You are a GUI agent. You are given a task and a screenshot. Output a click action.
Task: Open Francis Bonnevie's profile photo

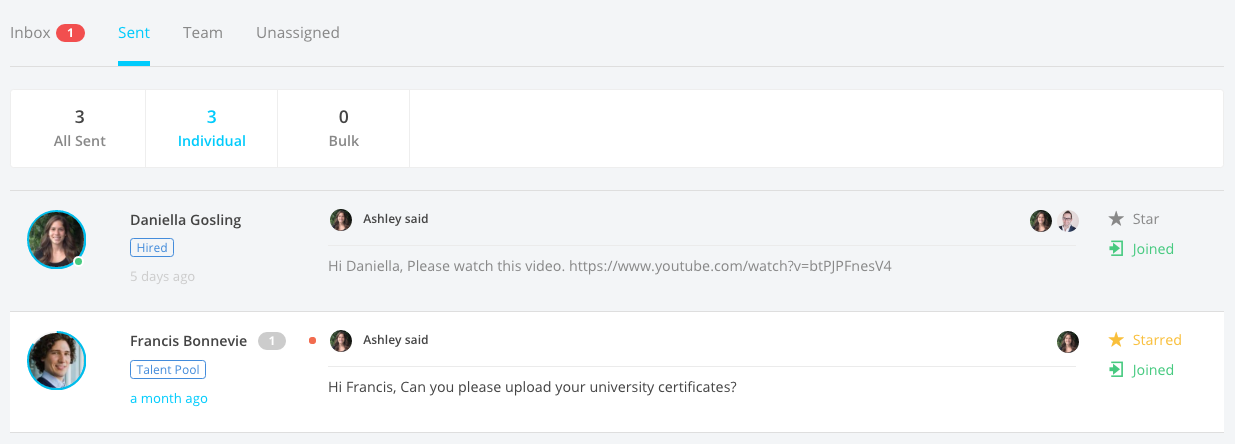56,361
